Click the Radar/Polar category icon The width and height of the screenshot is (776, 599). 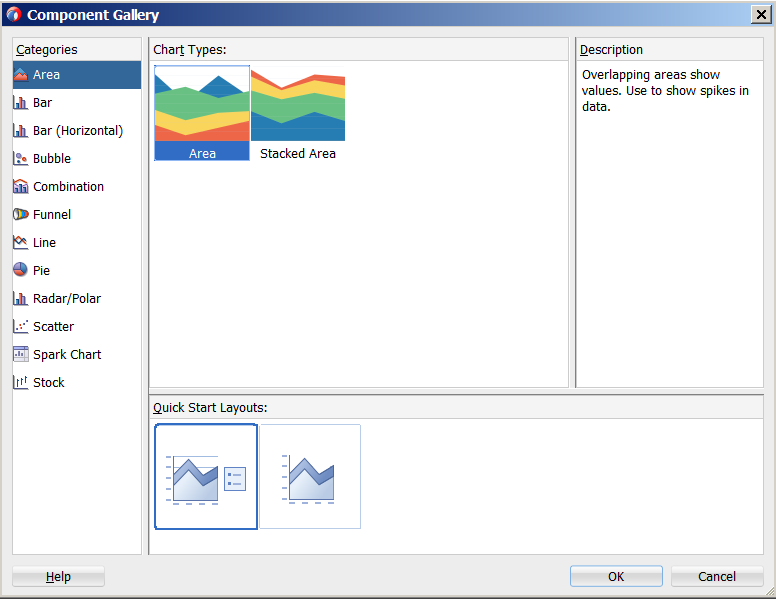click(x=21, y=299)
